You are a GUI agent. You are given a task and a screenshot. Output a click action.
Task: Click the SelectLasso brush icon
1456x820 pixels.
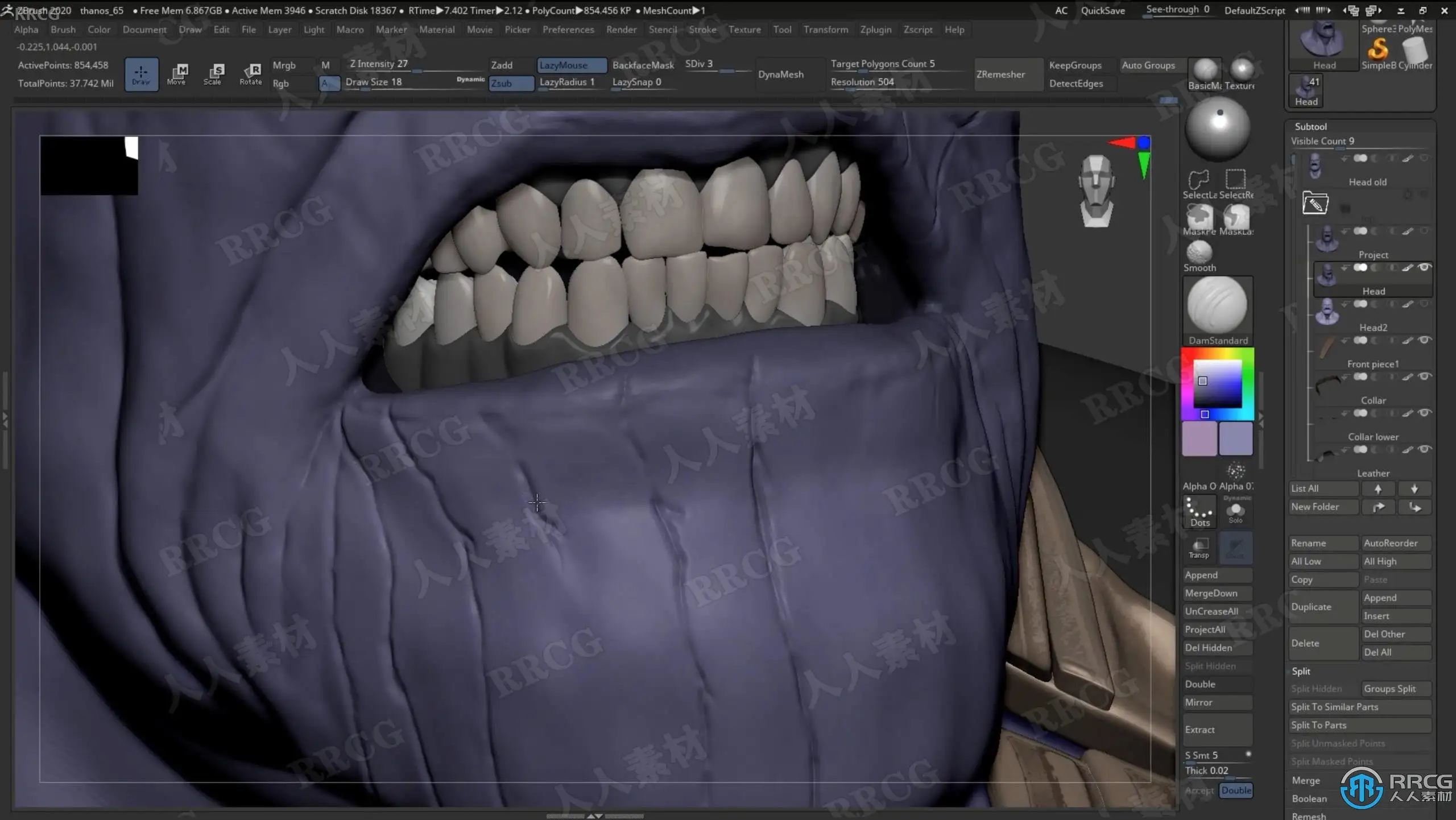[x=1199, y=180]
